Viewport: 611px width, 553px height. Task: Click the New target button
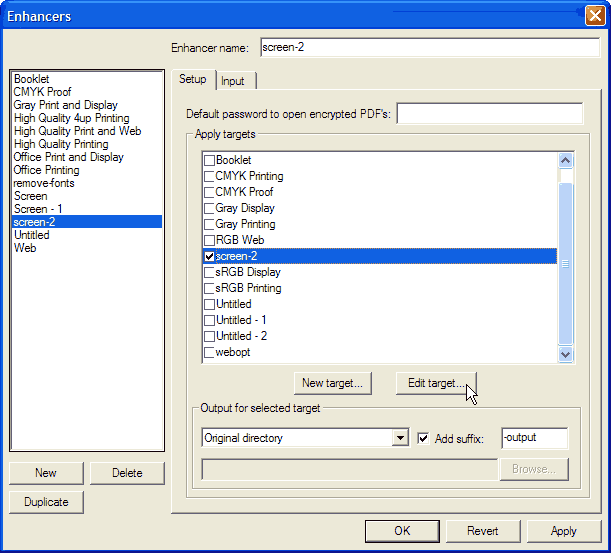pyautogui.click(x=334, y=383)
